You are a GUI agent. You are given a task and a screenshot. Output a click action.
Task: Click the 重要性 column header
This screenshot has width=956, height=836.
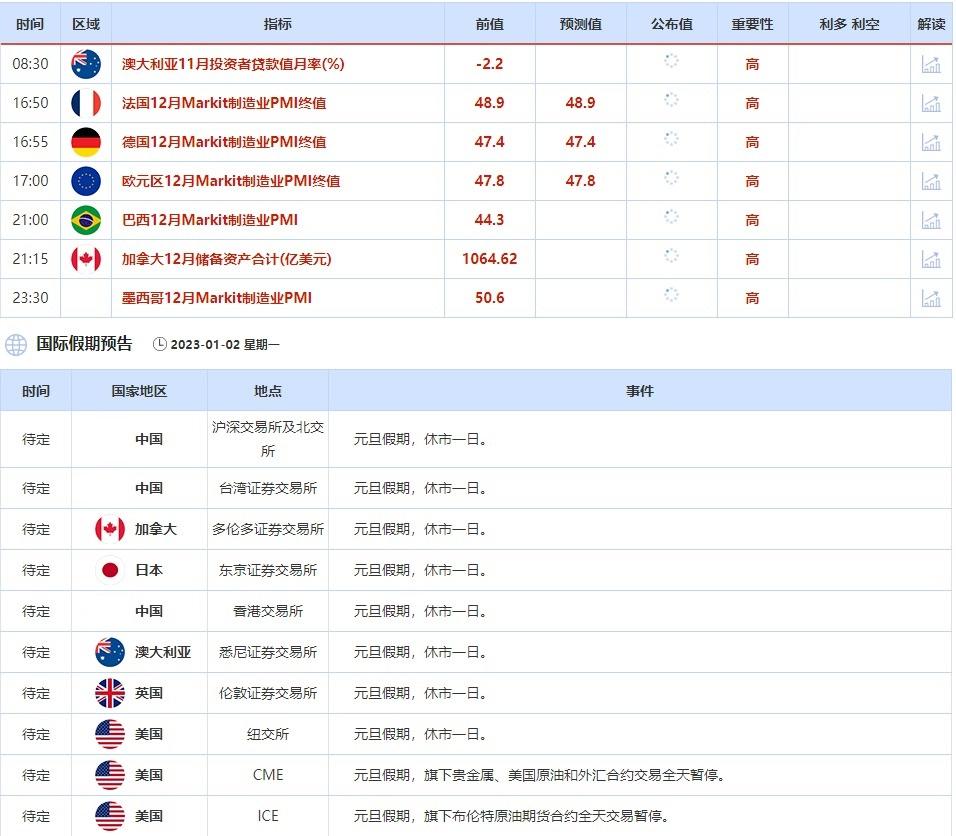click(752, 24)
